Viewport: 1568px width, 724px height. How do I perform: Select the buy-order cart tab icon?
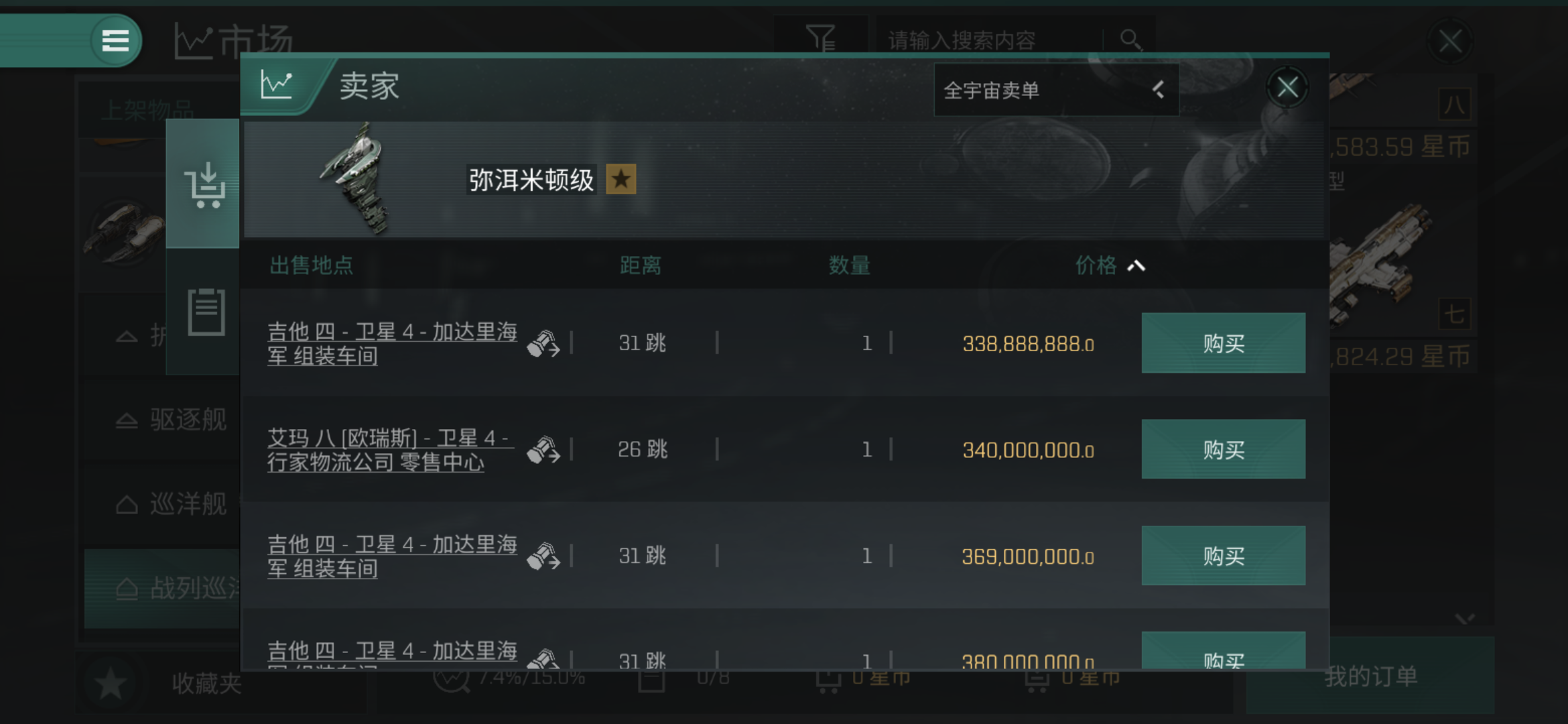[204, 184]
